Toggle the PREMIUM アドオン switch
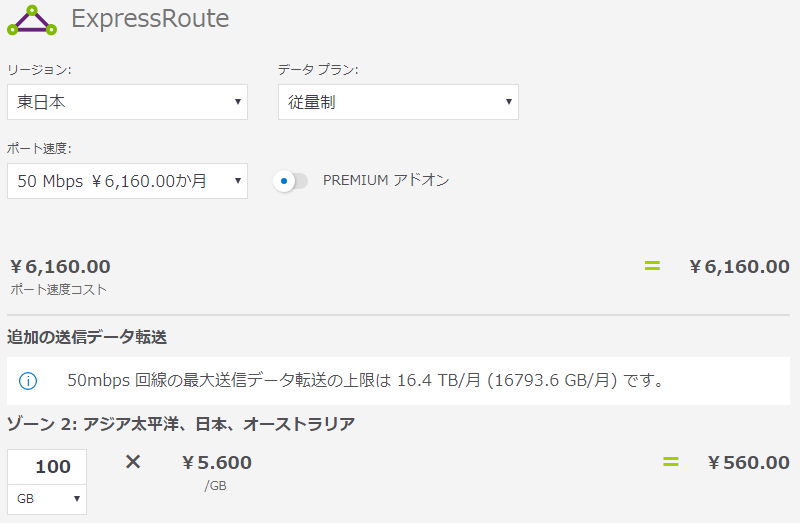The width and height of the screenshot is (800, 523). (291, 181)
